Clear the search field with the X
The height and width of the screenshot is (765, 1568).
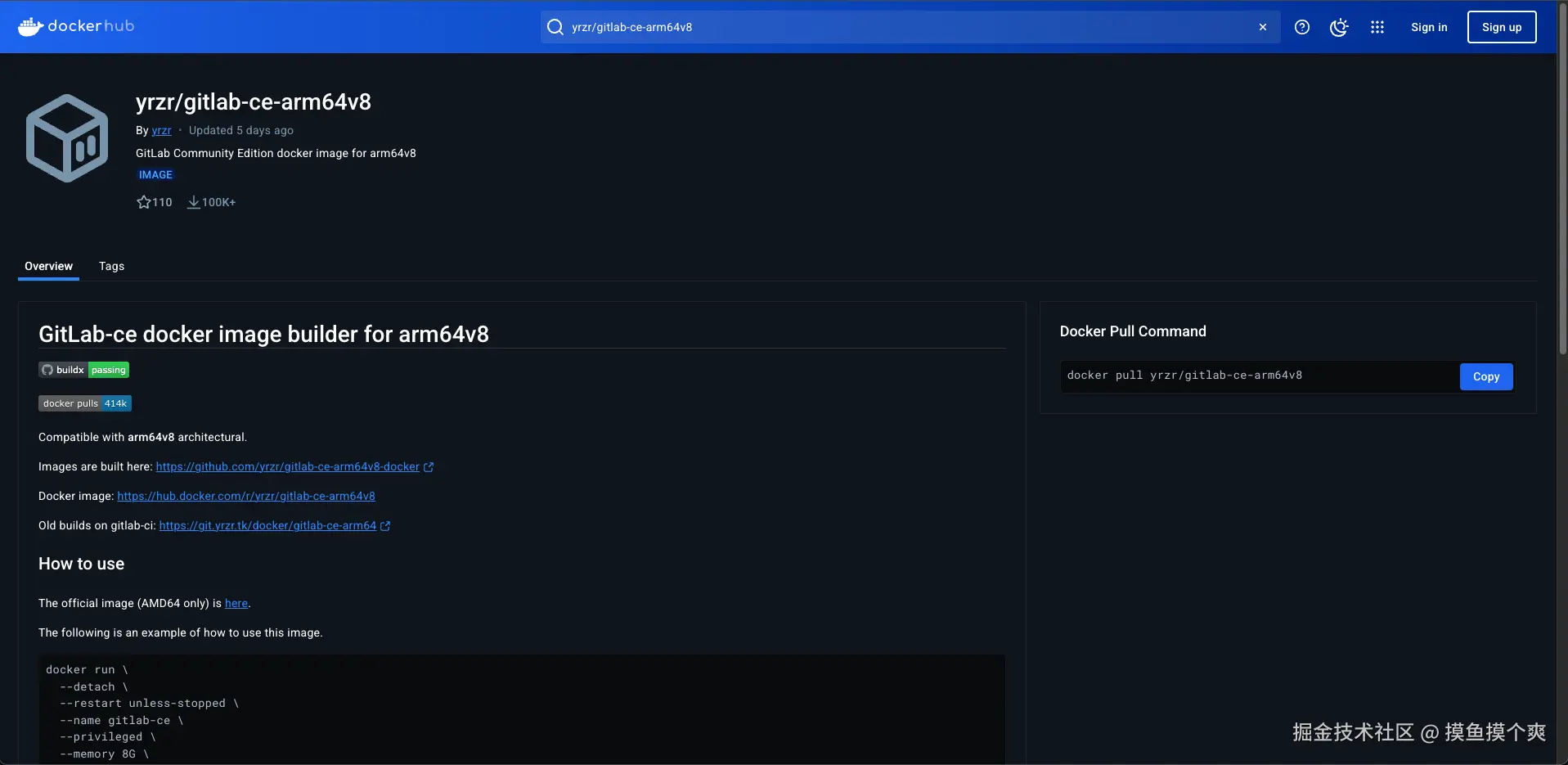[1263, 27]
